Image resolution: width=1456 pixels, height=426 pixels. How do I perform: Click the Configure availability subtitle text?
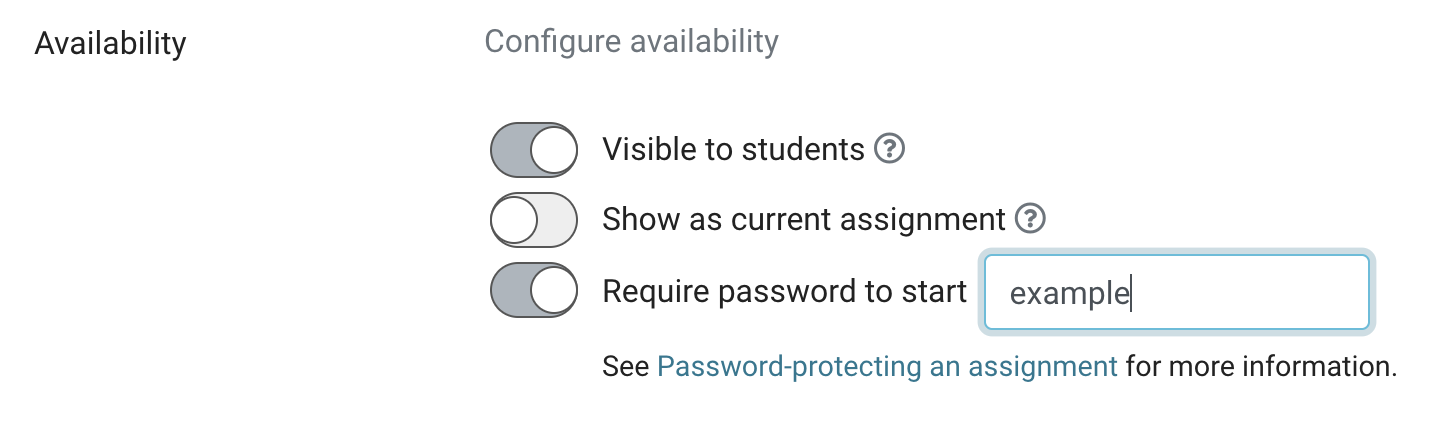631,42
